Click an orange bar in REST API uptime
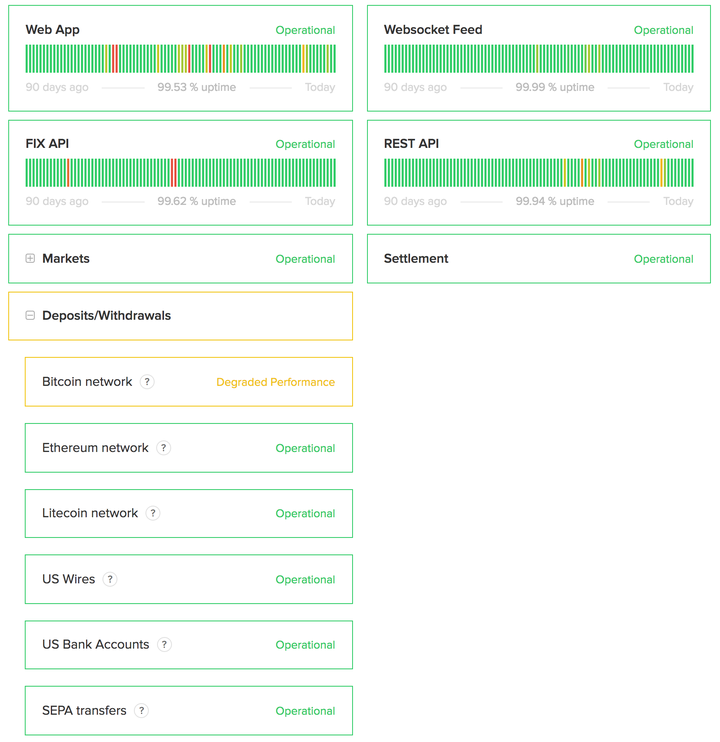Viewport: 720px width, 742px height. [x=582, y=173]
